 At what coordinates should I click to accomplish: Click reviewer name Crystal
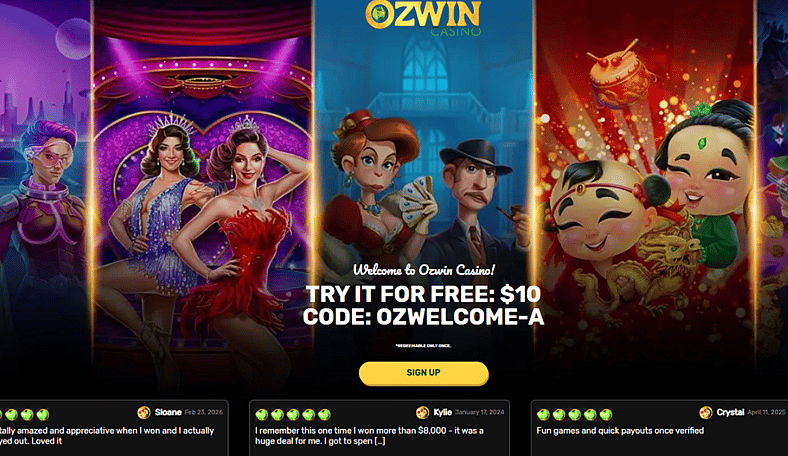(x=730, y=412)
